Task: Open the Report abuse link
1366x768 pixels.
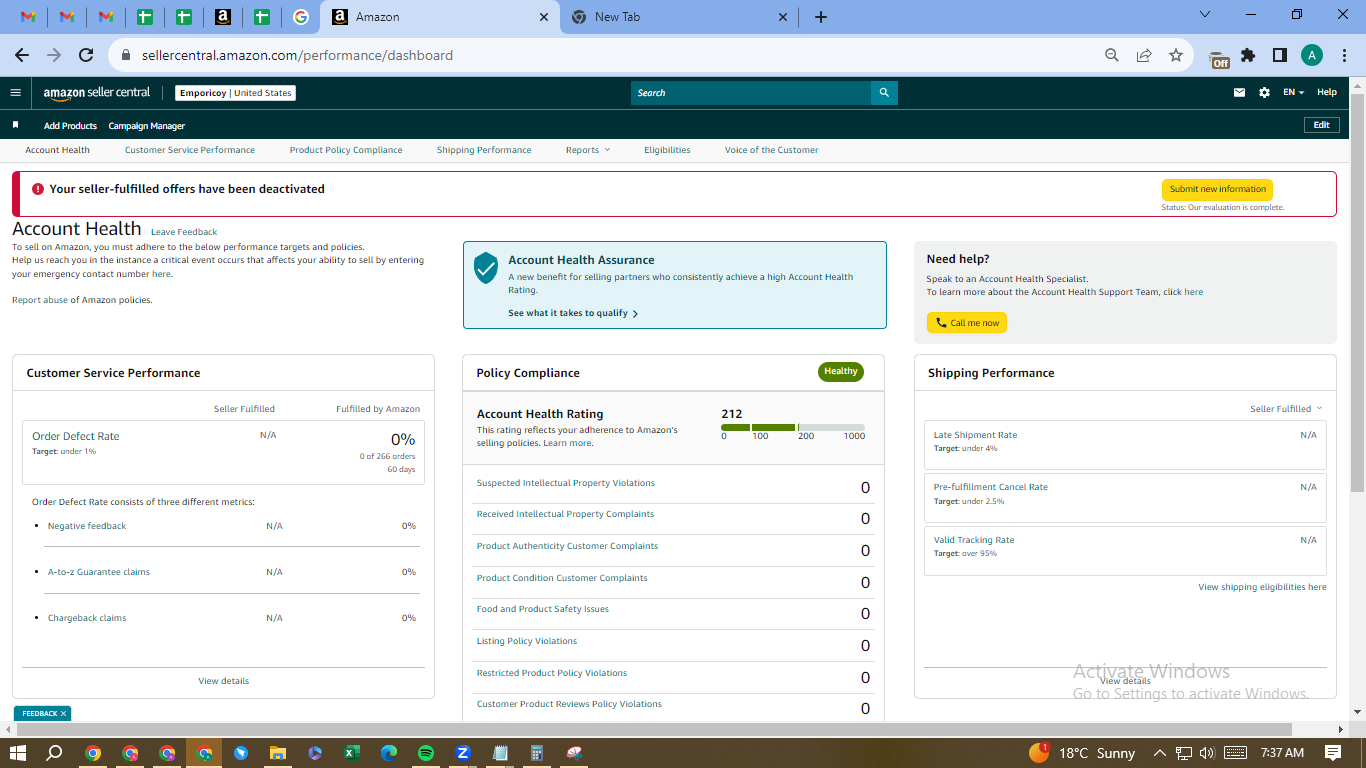Action: click(x=40, y=300)
